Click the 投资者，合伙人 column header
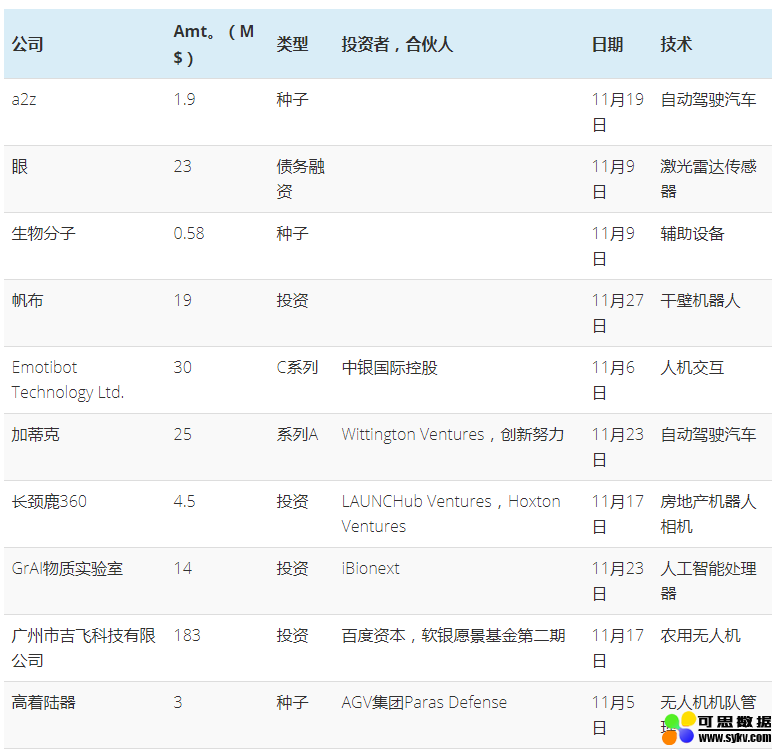This screenshot has width=776, height=750. click(397, 45)
